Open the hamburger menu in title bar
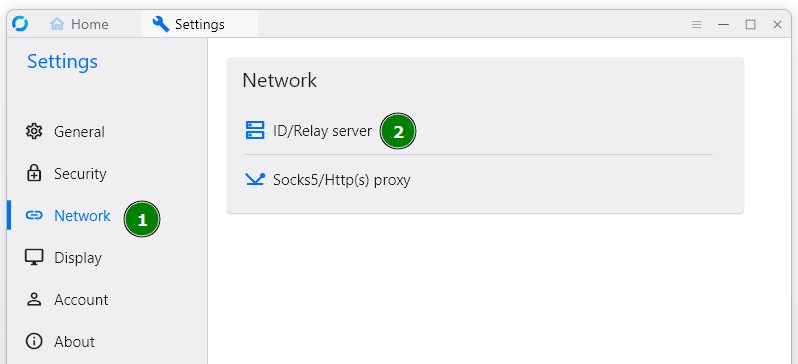 click(696, 24)
